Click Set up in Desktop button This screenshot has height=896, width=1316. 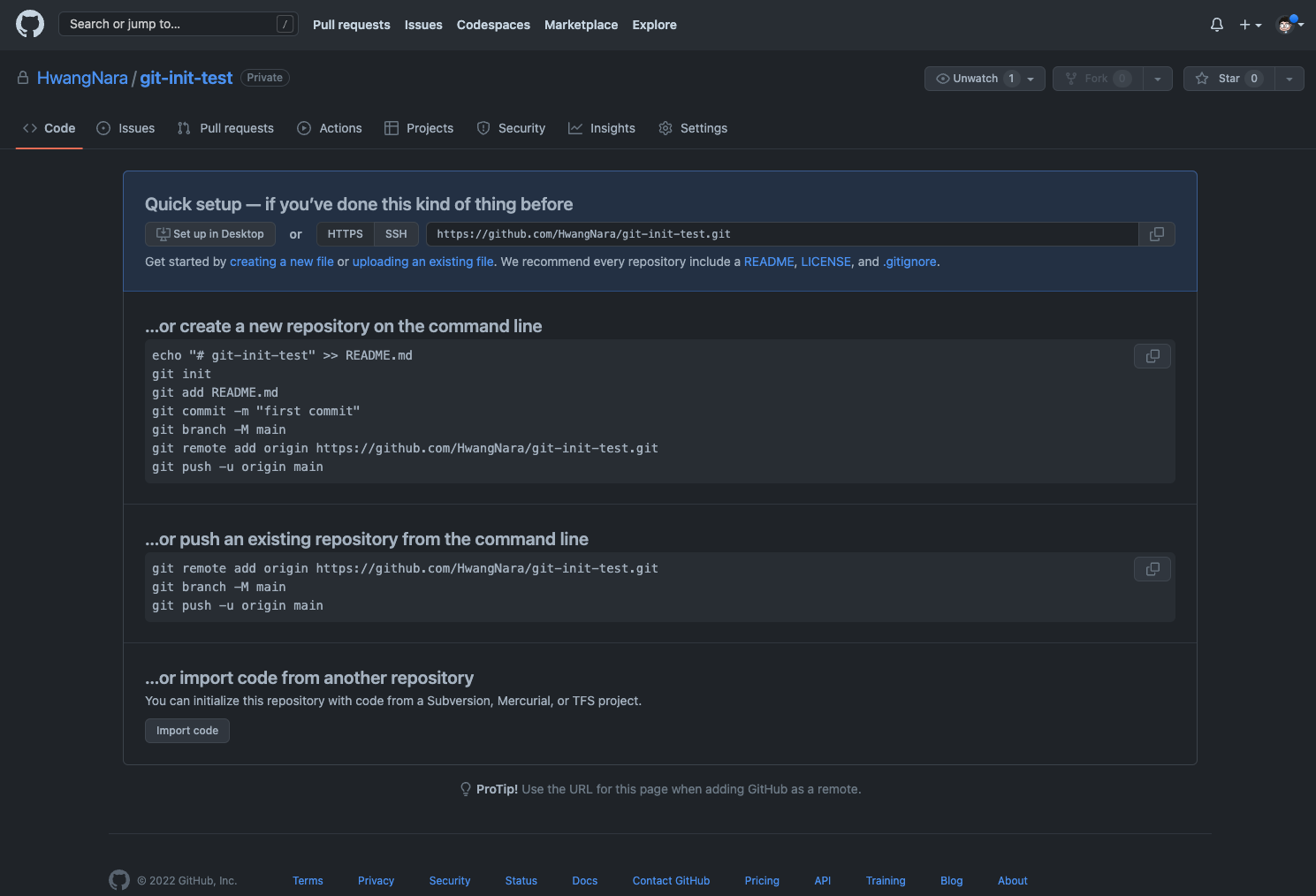[x=210, y=234]
